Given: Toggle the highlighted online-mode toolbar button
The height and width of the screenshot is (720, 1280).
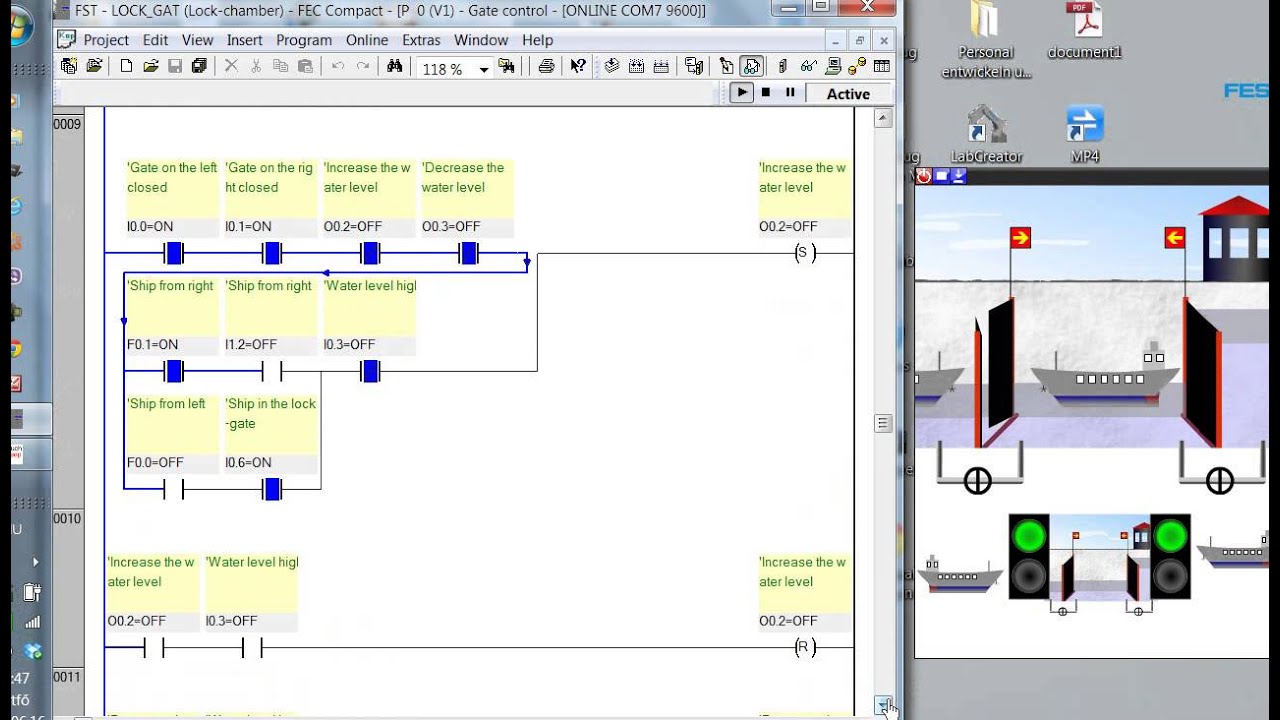Looking at the screenshot, I should click(x=752, y=66).
